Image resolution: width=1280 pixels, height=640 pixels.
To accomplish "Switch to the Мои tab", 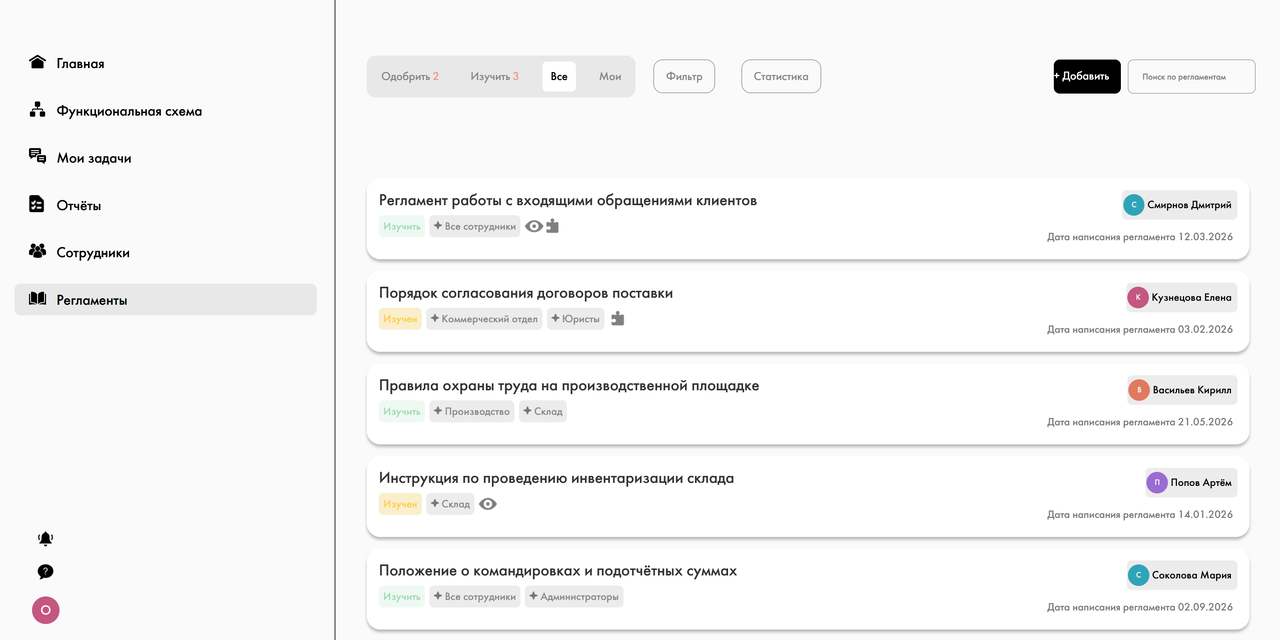I will click(610, 77).
